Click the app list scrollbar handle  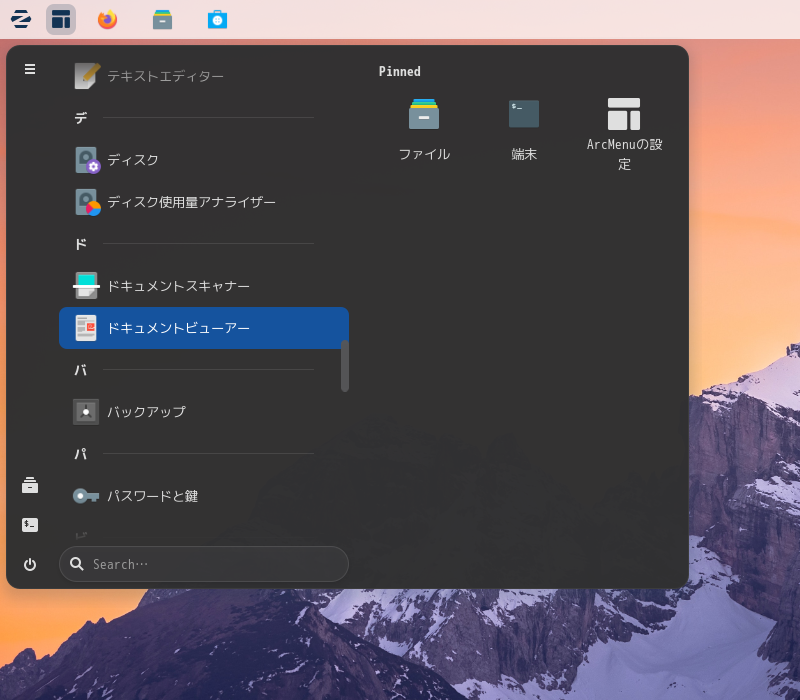[x=345, y=366]
